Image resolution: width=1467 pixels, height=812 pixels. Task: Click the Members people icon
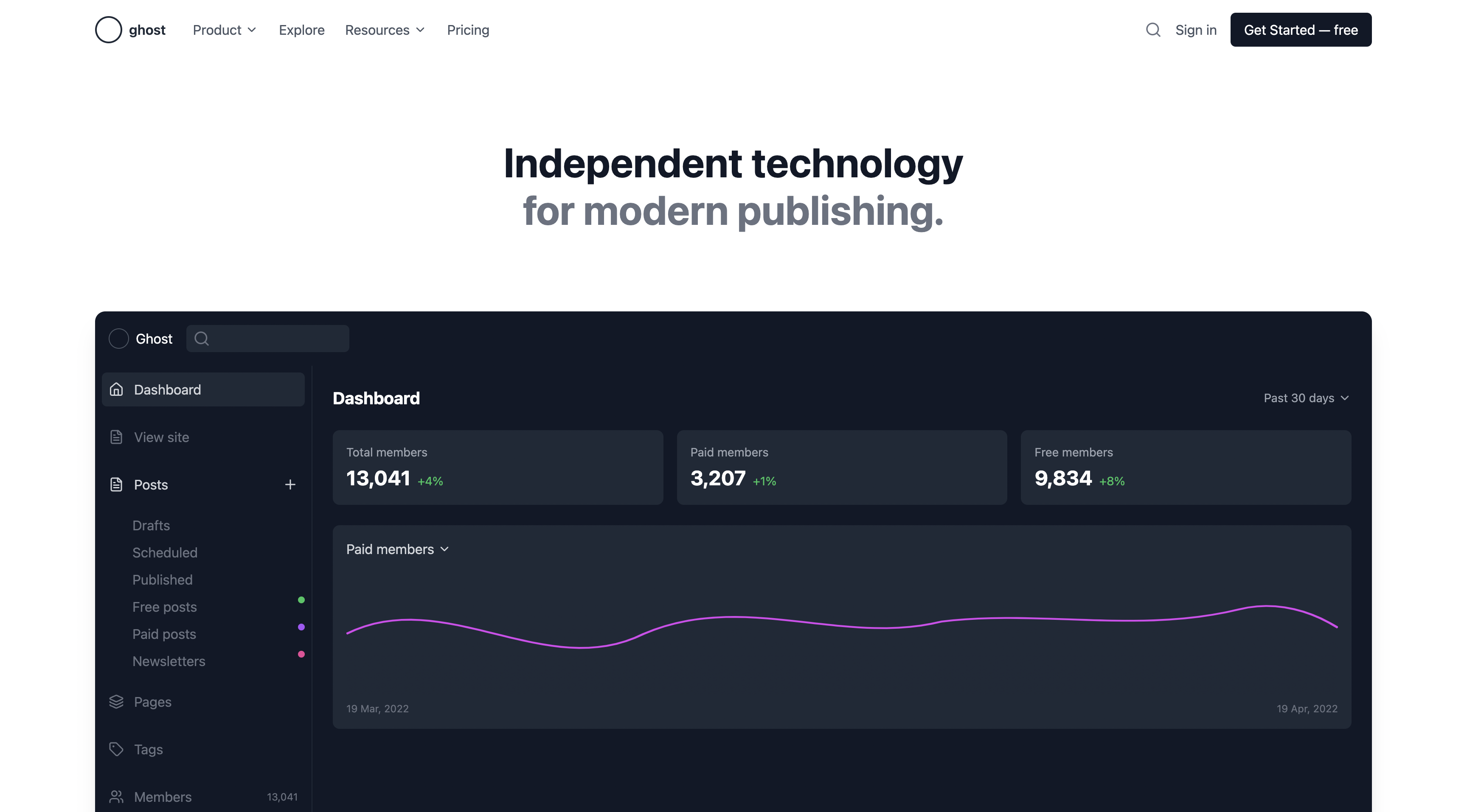click(x=116, y=797)
